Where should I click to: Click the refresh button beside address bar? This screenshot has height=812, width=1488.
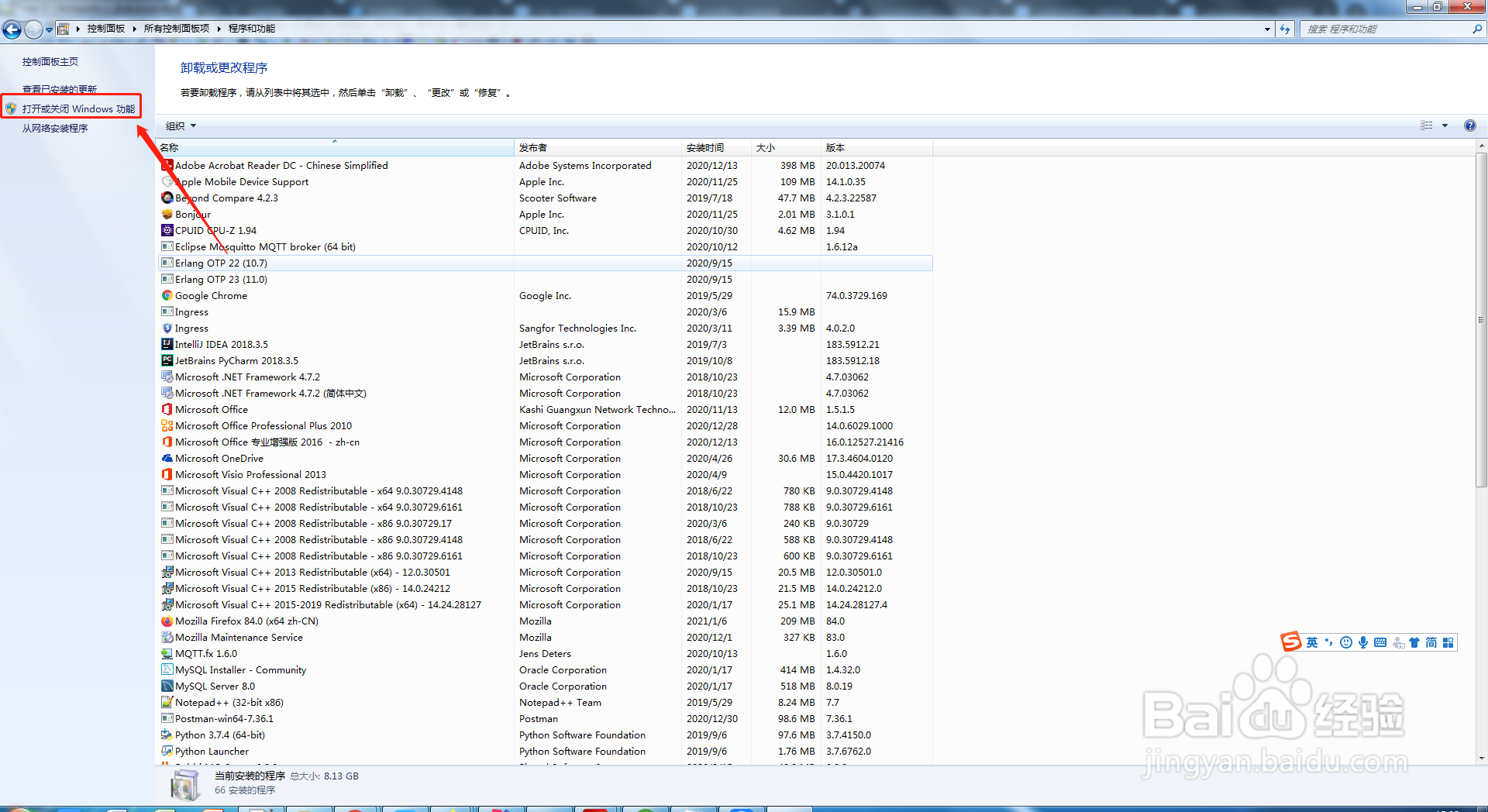[x=1285, y=29]
